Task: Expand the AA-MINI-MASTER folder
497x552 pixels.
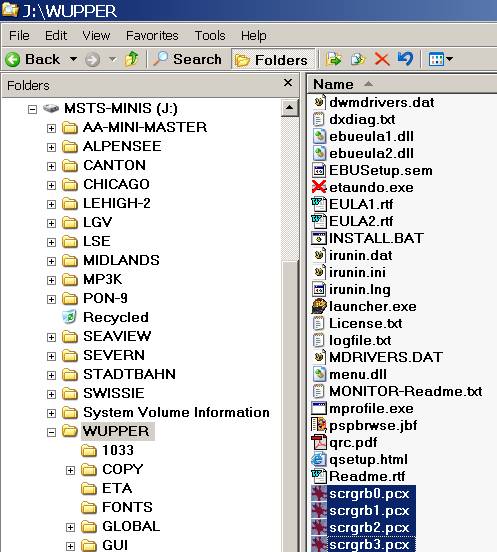Action: [x=51, y=128]
